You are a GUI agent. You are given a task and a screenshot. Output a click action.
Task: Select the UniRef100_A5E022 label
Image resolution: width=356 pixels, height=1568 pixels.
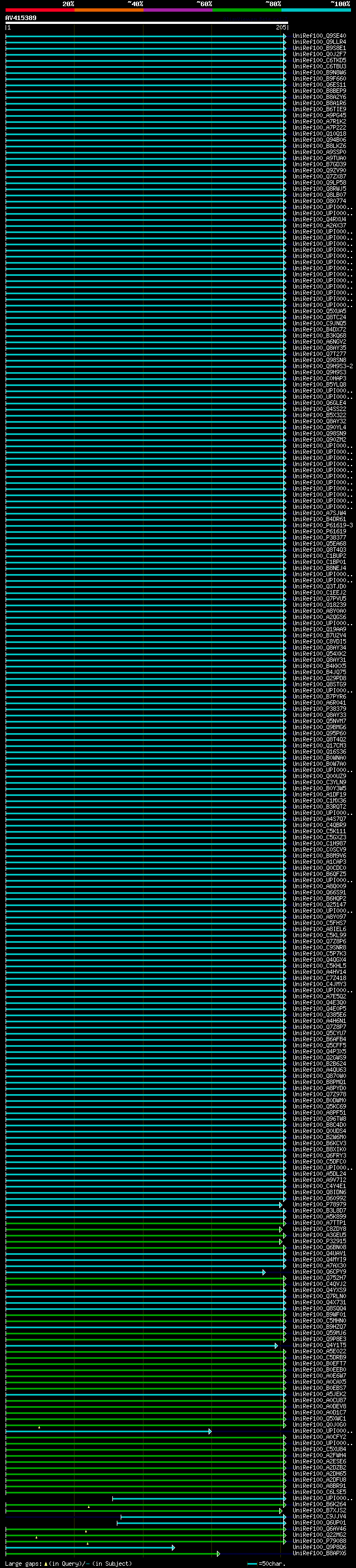[x=319, y=1351]
